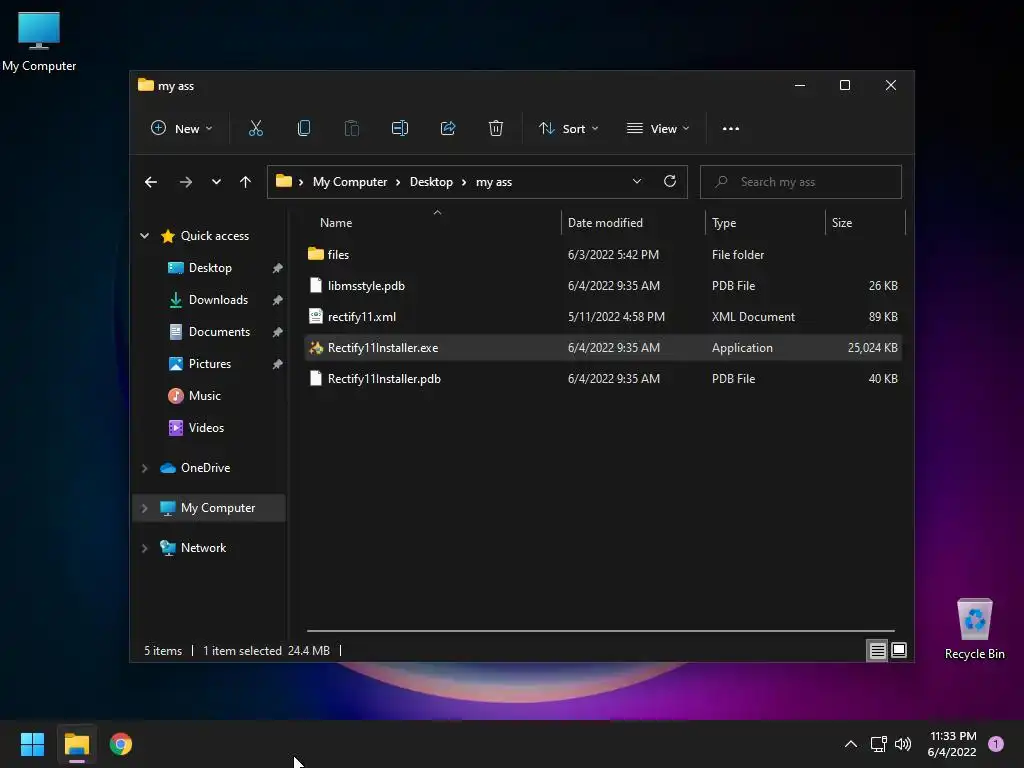This screenshot has width=1024, height=768.
Task: Click the 'my ass' breadcrumb segment
Action: click(x=494, y=182)
